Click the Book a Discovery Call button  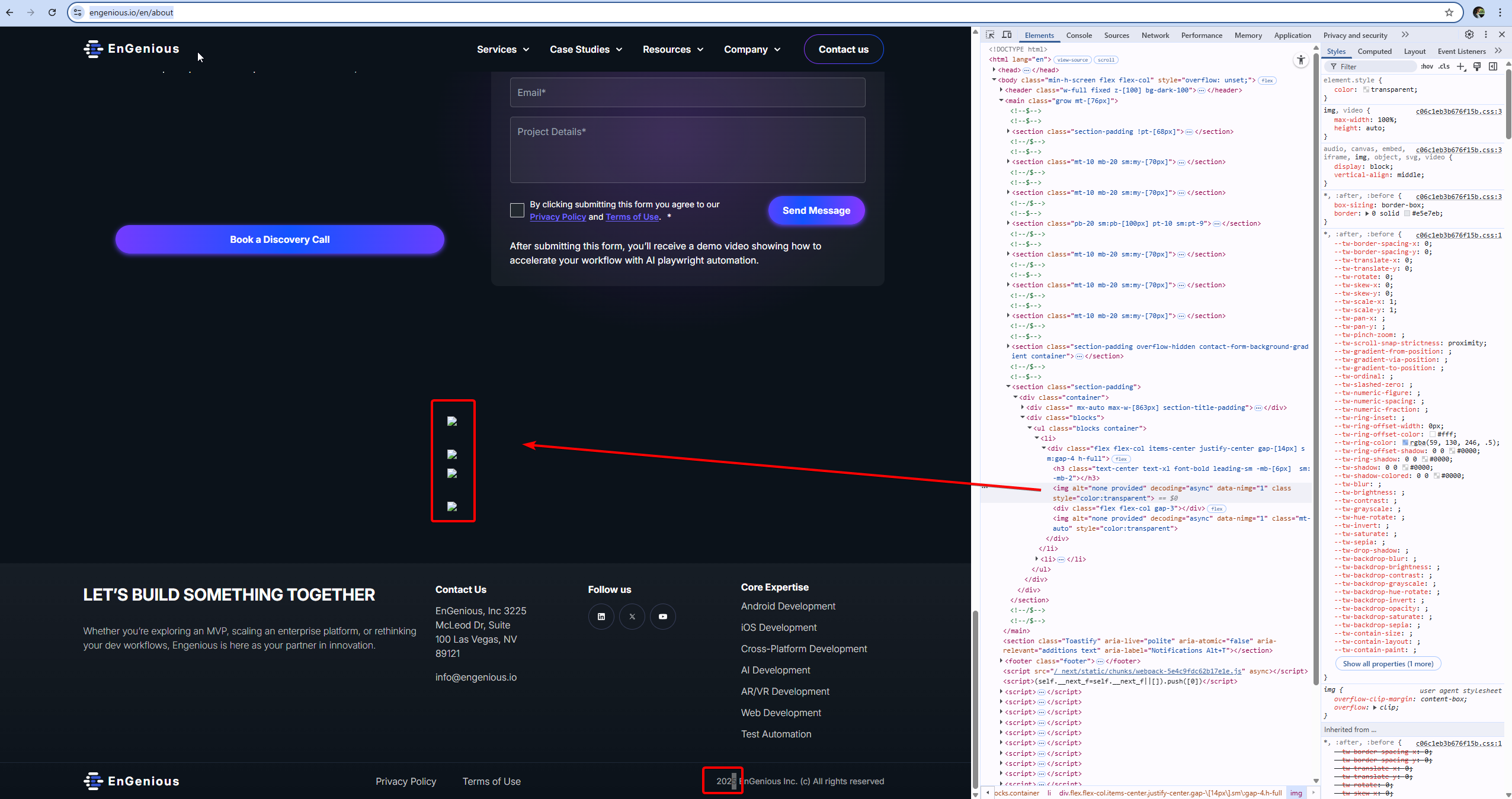pos(280,239)
